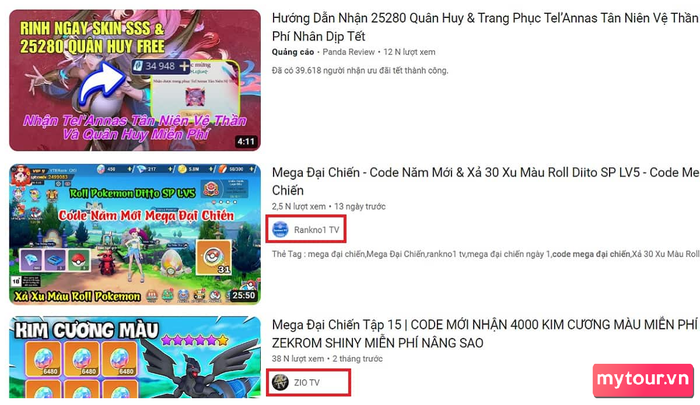Click the Quảng cáo ad label
The image size is (700, 405).
[293, 52]
